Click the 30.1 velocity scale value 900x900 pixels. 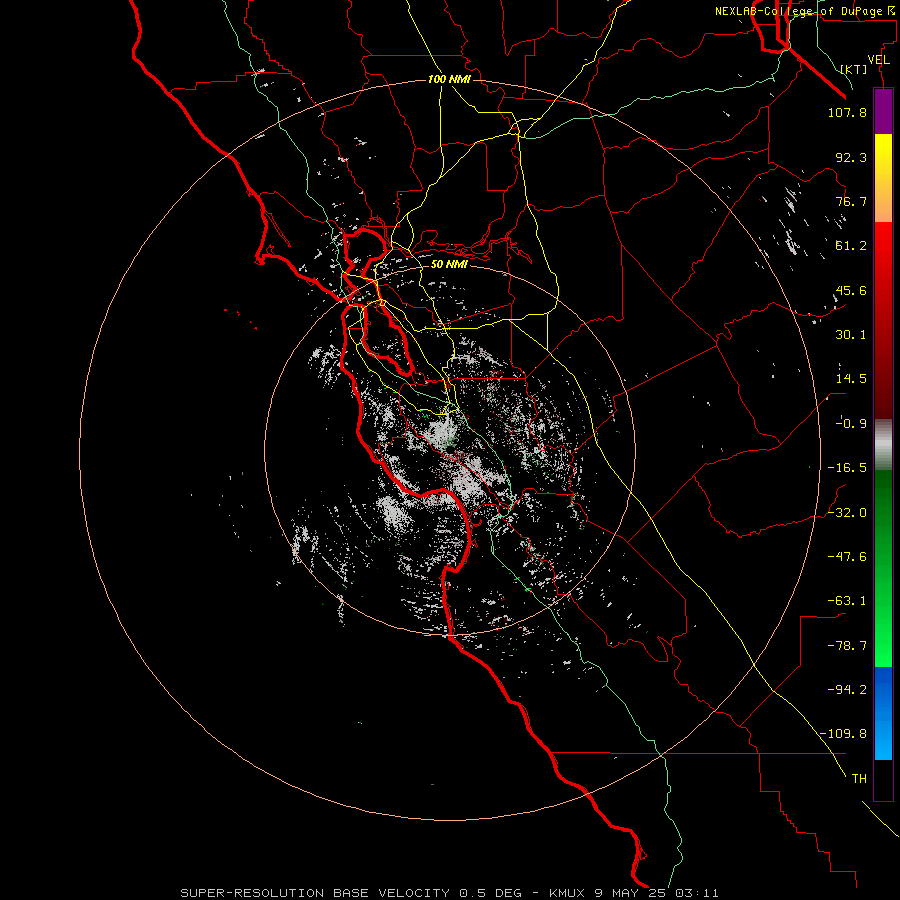click(x=851, y=335)
